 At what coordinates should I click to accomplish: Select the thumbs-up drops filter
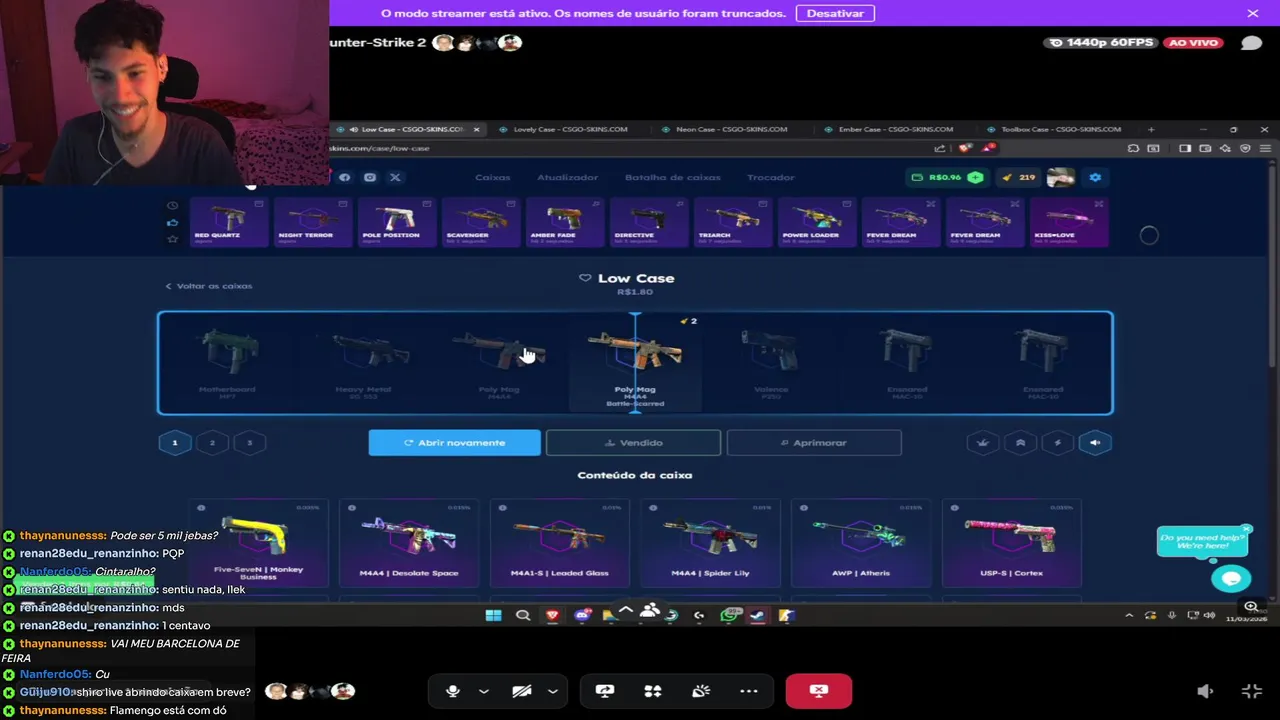click(x=172, y=222)
